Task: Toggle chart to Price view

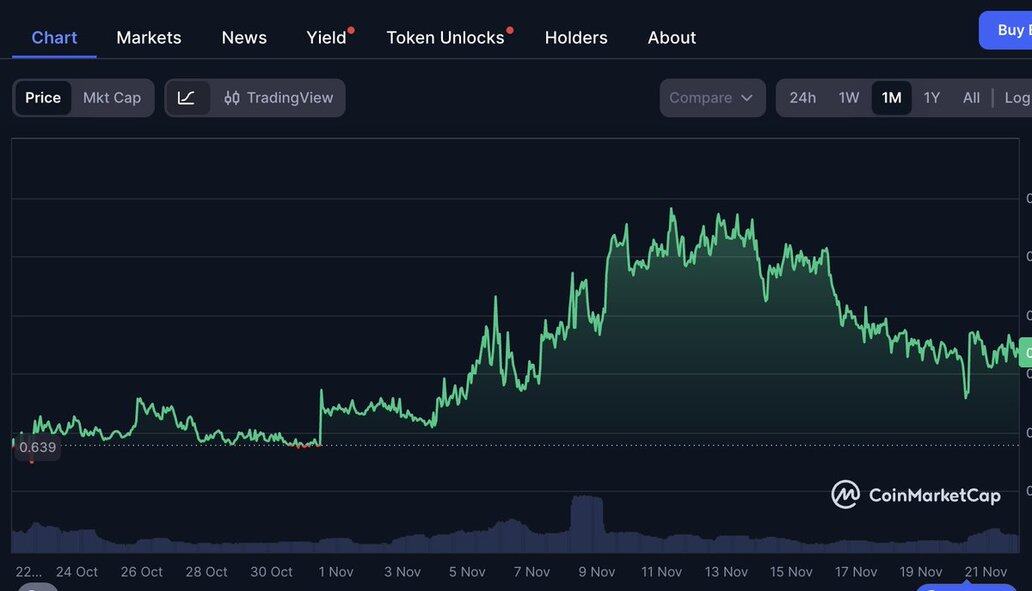Action: coord(43,98)
